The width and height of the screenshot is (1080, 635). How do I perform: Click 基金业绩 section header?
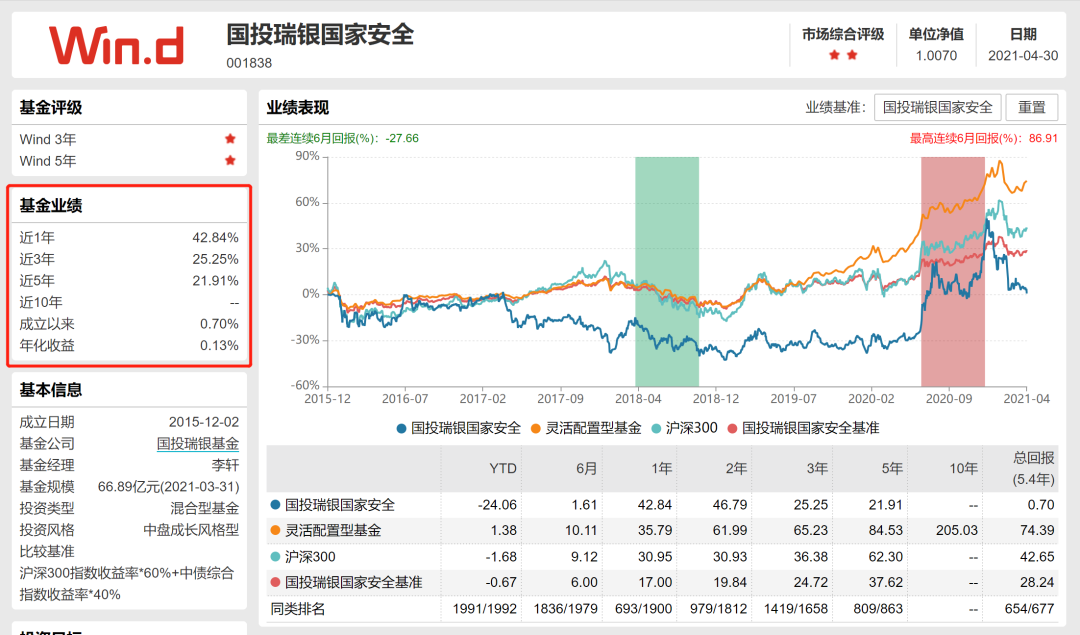click(51, 205)
